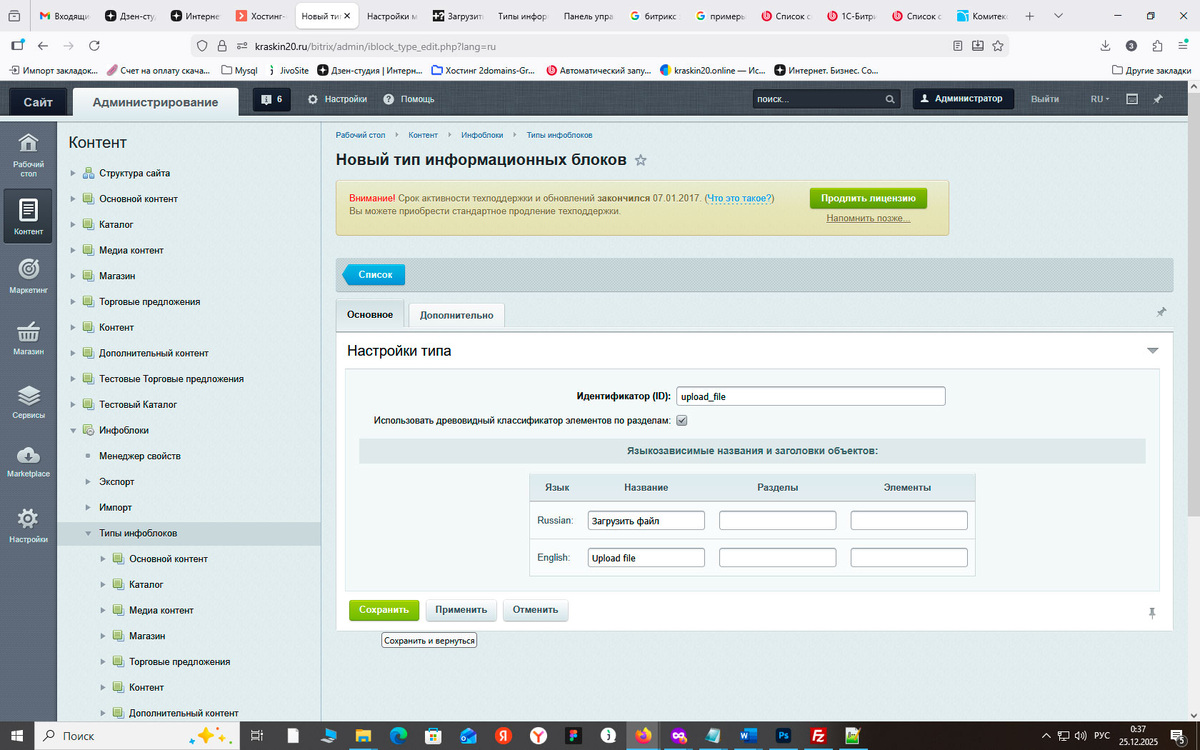
Task: Open the notifications counter showing 6
Action: tap(271, 98)
